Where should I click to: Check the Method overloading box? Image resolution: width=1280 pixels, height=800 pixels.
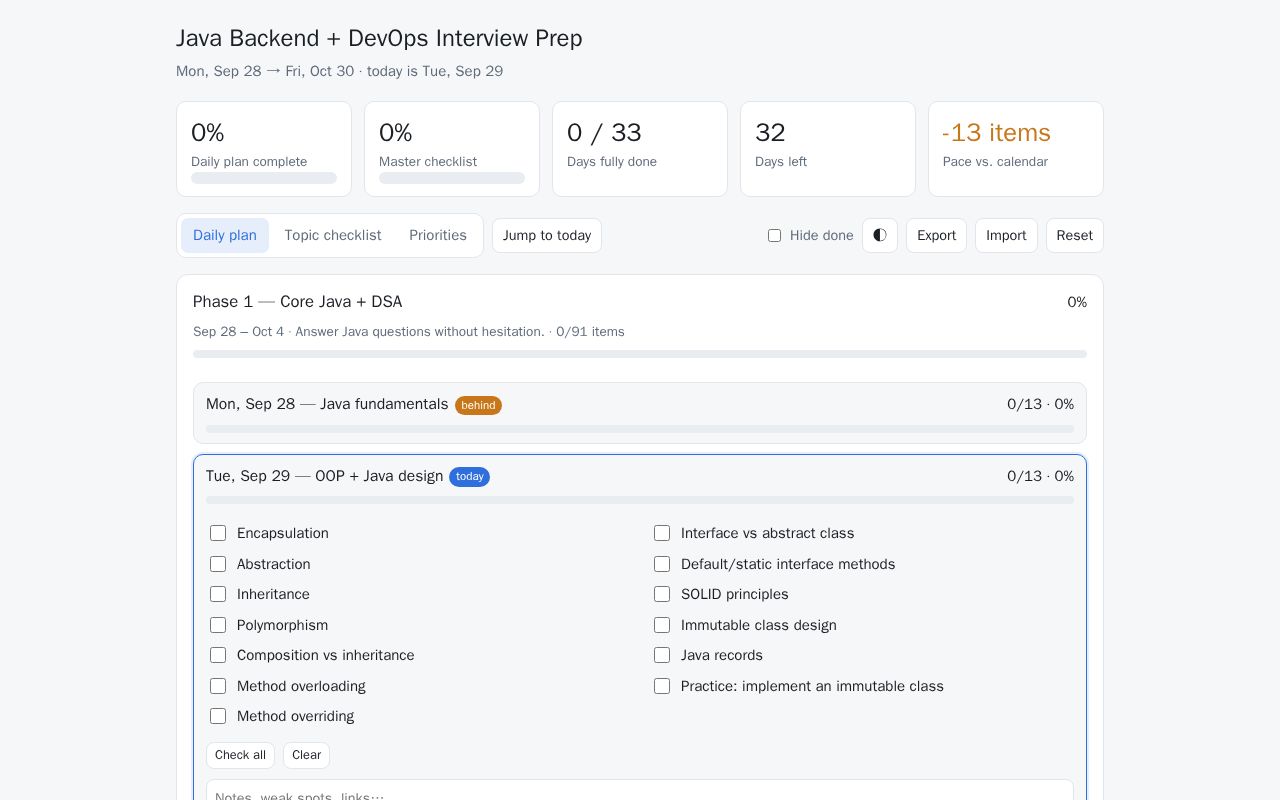(218, 686)
